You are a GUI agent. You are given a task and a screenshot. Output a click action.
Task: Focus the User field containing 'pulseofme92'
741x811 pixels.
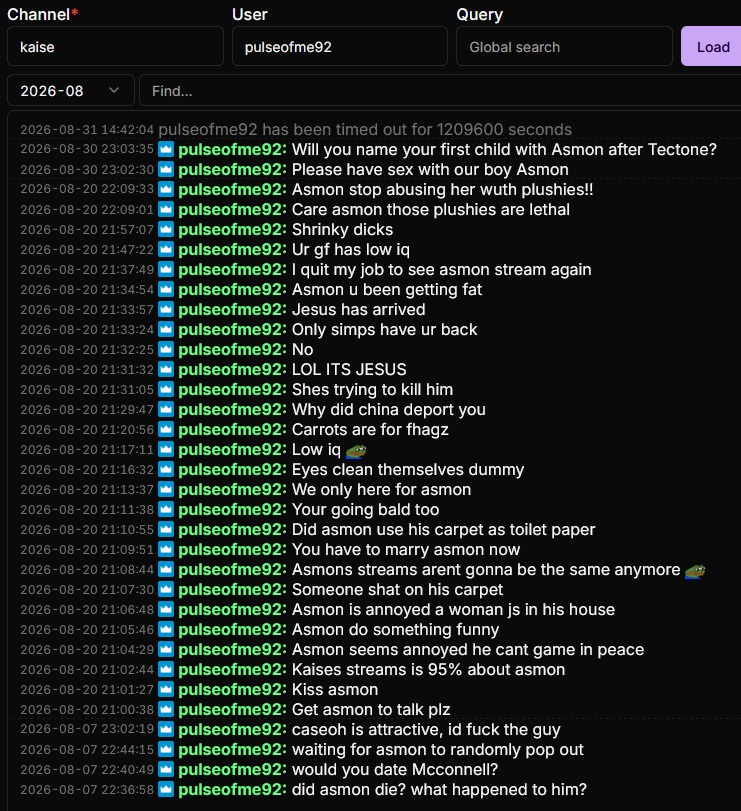[340, 47]
